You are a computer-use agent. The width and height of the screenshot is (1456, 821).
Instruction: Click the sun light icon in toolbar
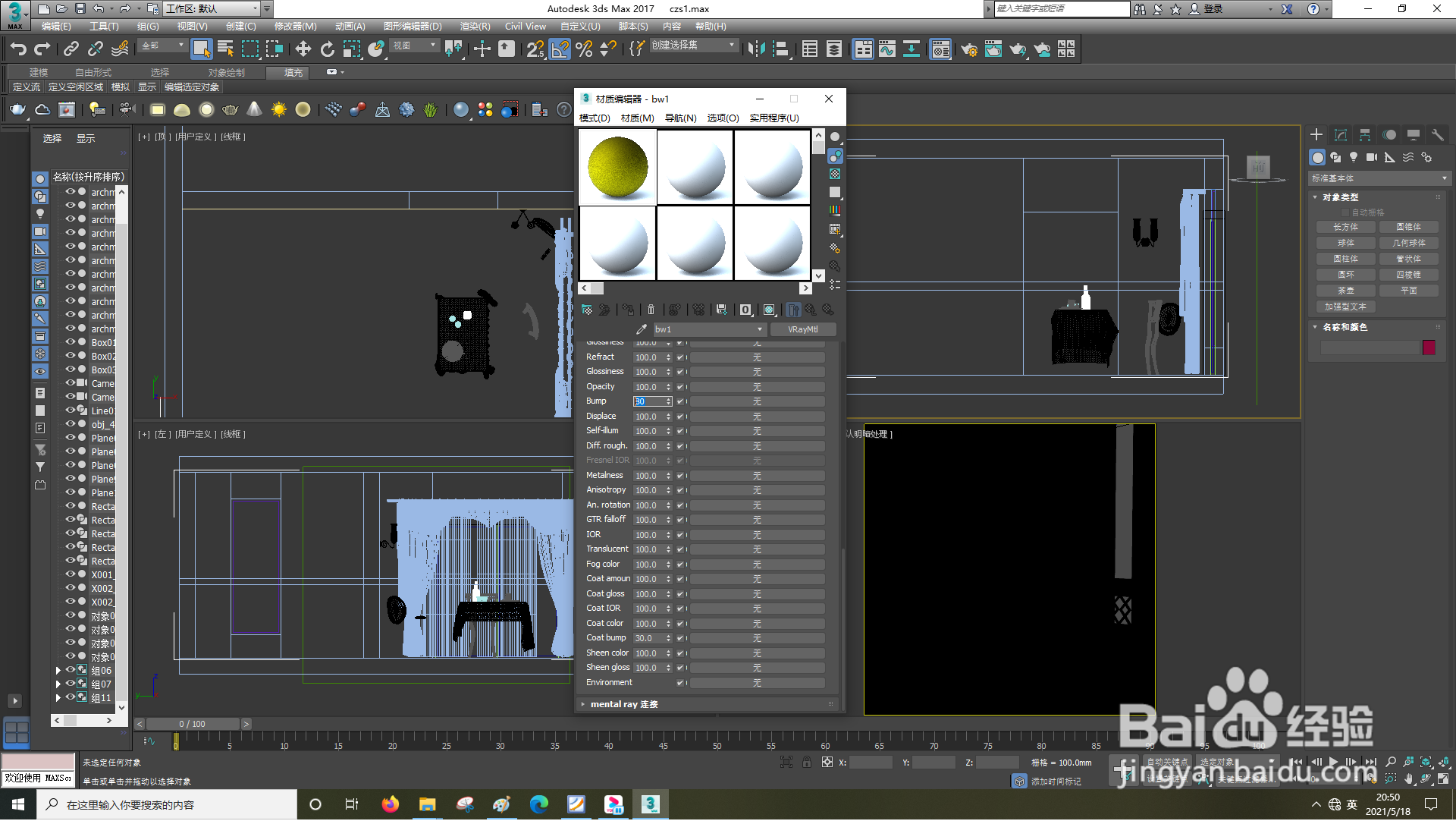tap(279, 110)
